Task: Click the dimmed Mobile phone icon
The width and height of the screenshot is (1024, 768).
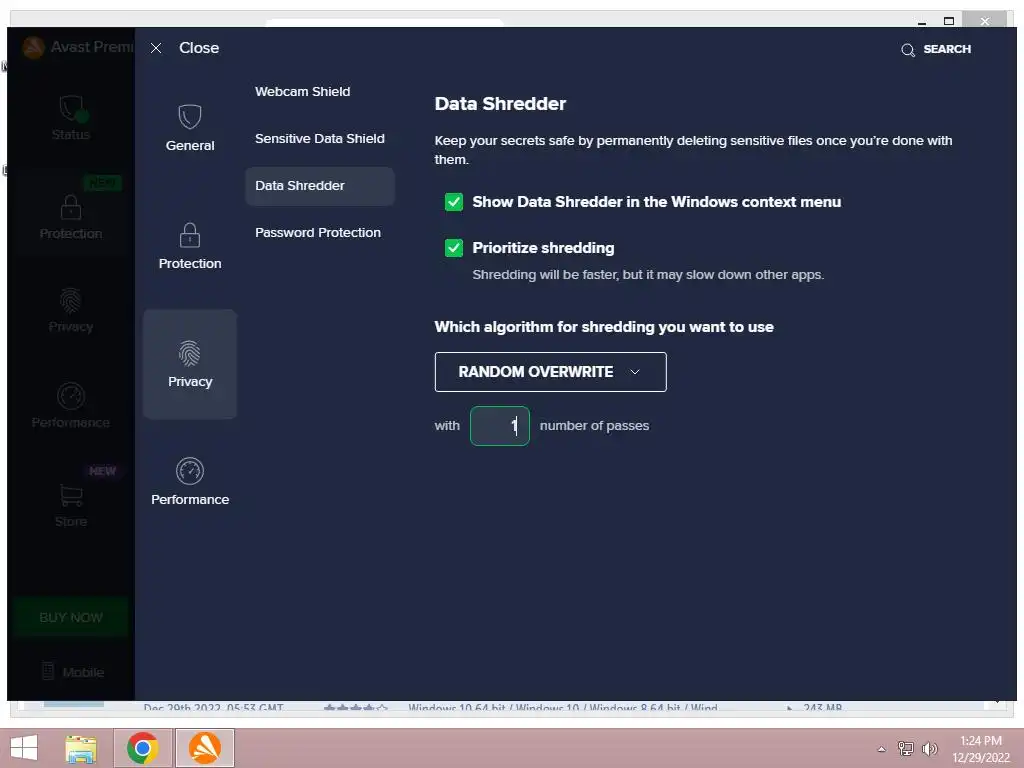Action: (48, 671)
